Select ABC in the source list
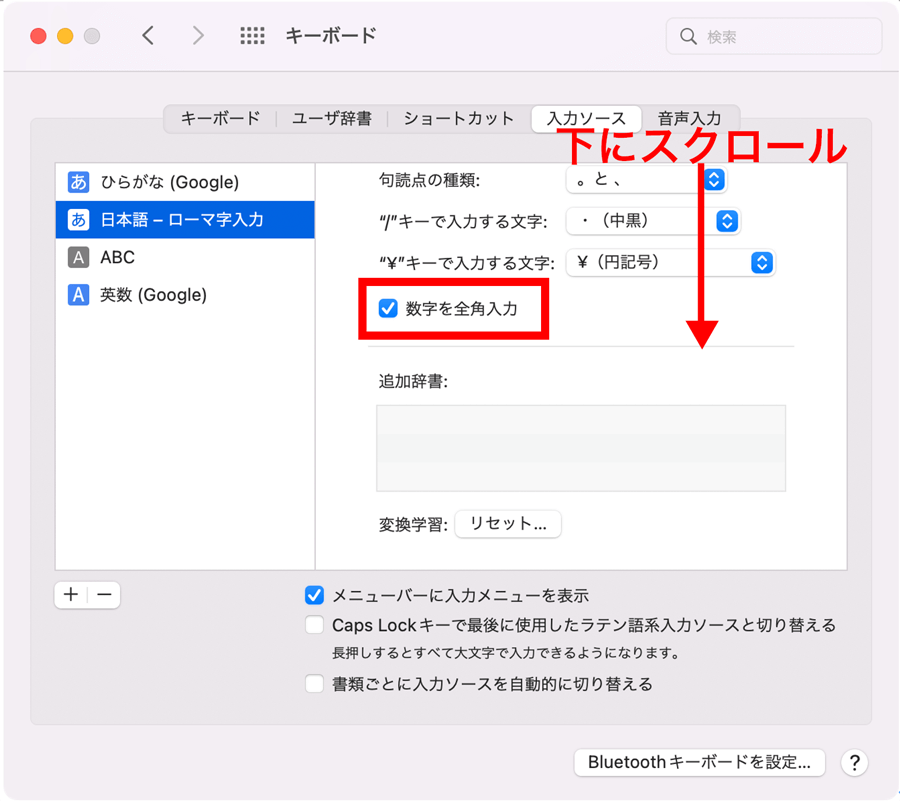The image size is (900, 801). (185, 257)
